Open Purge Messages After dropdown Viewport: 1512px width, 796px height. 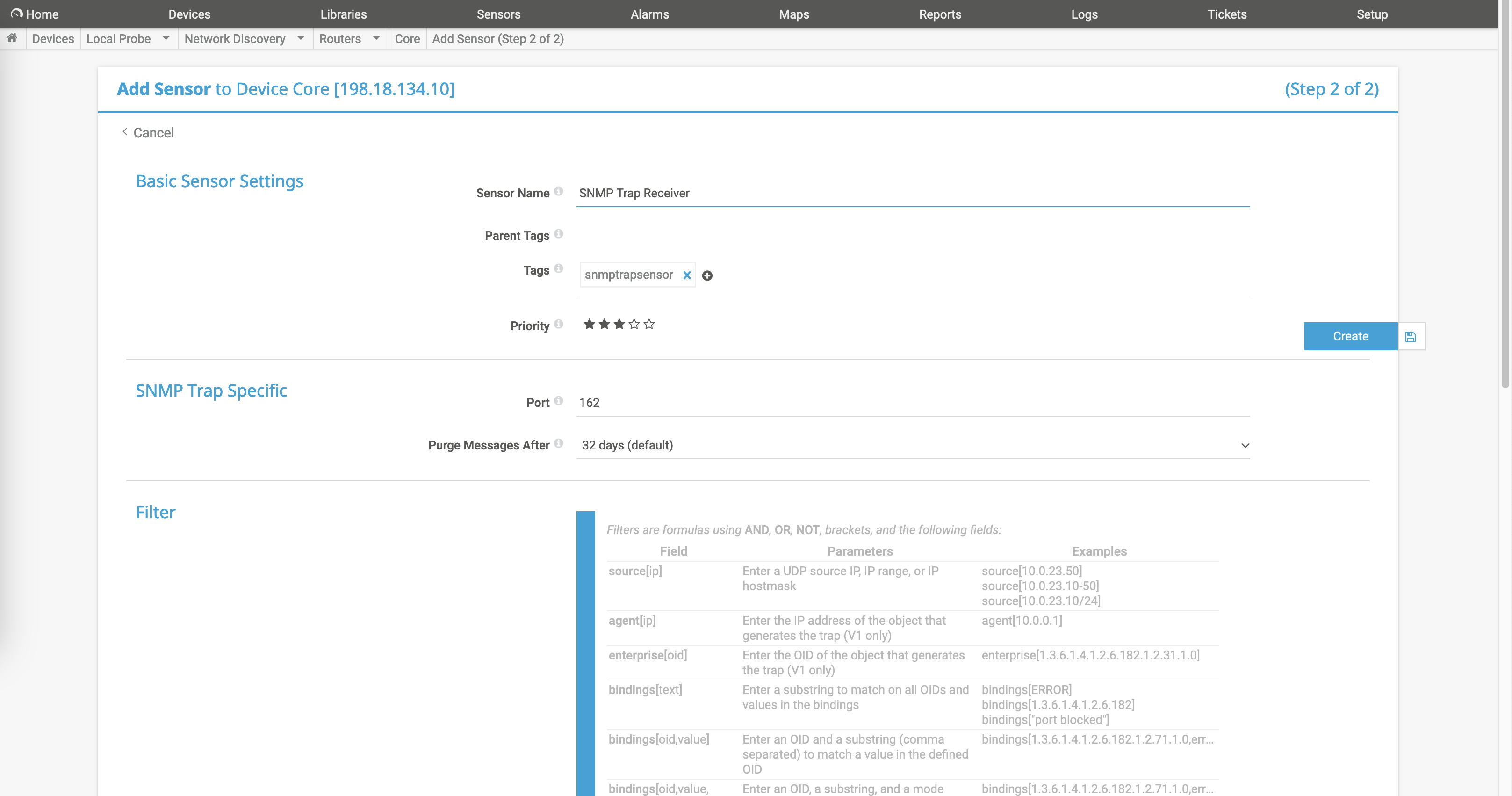(913, 445)
